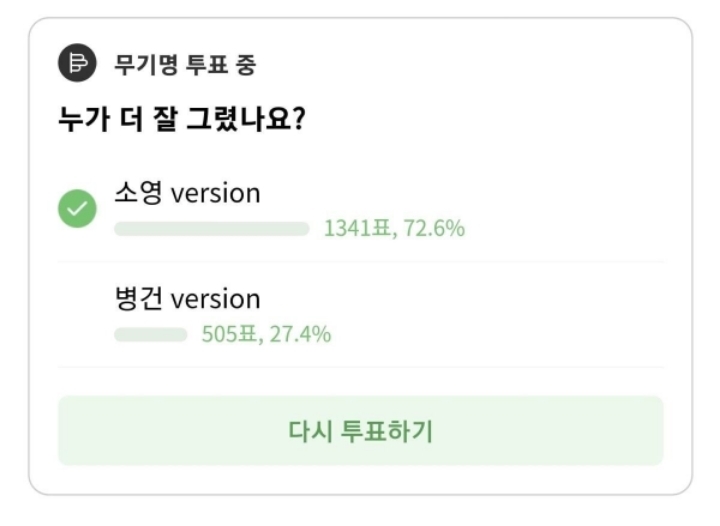Screen dimensions: 720x526
Task: Click the 병건 version result bar
Action: pos(150,335)
